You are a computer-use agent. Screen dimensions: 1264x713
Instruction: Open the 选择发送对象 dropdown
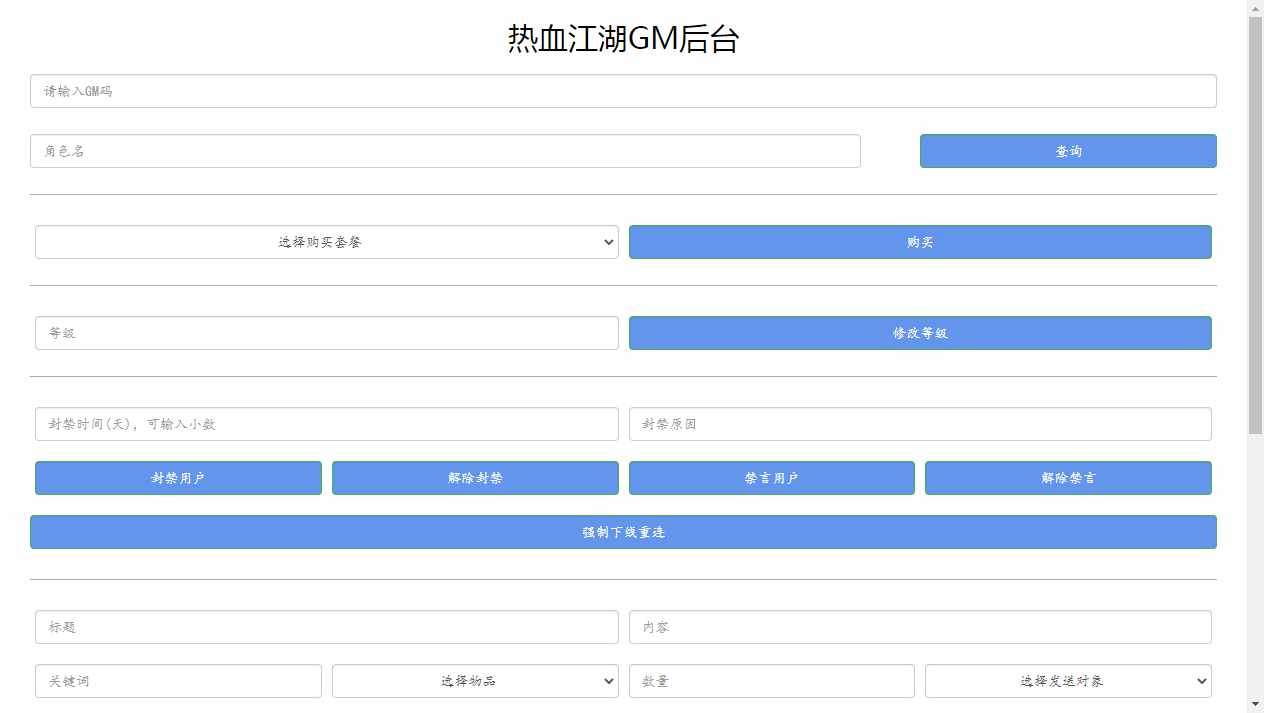point(1067,681)
